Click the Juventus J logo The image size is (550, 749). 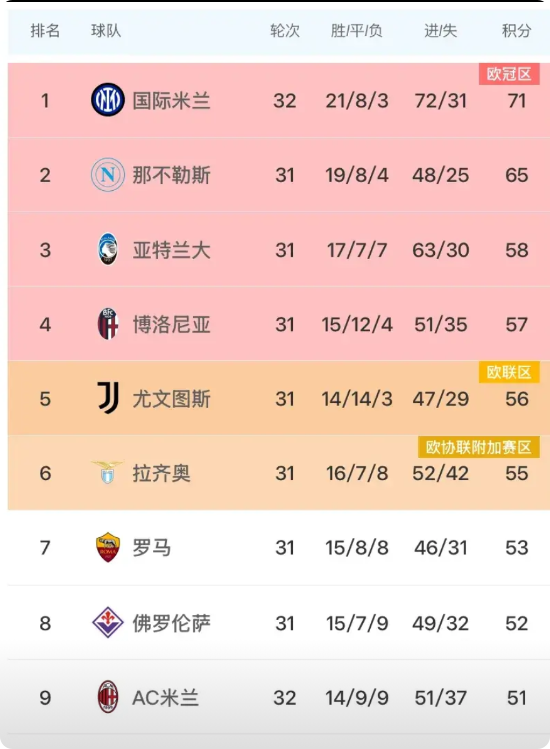tap(108, 398)
